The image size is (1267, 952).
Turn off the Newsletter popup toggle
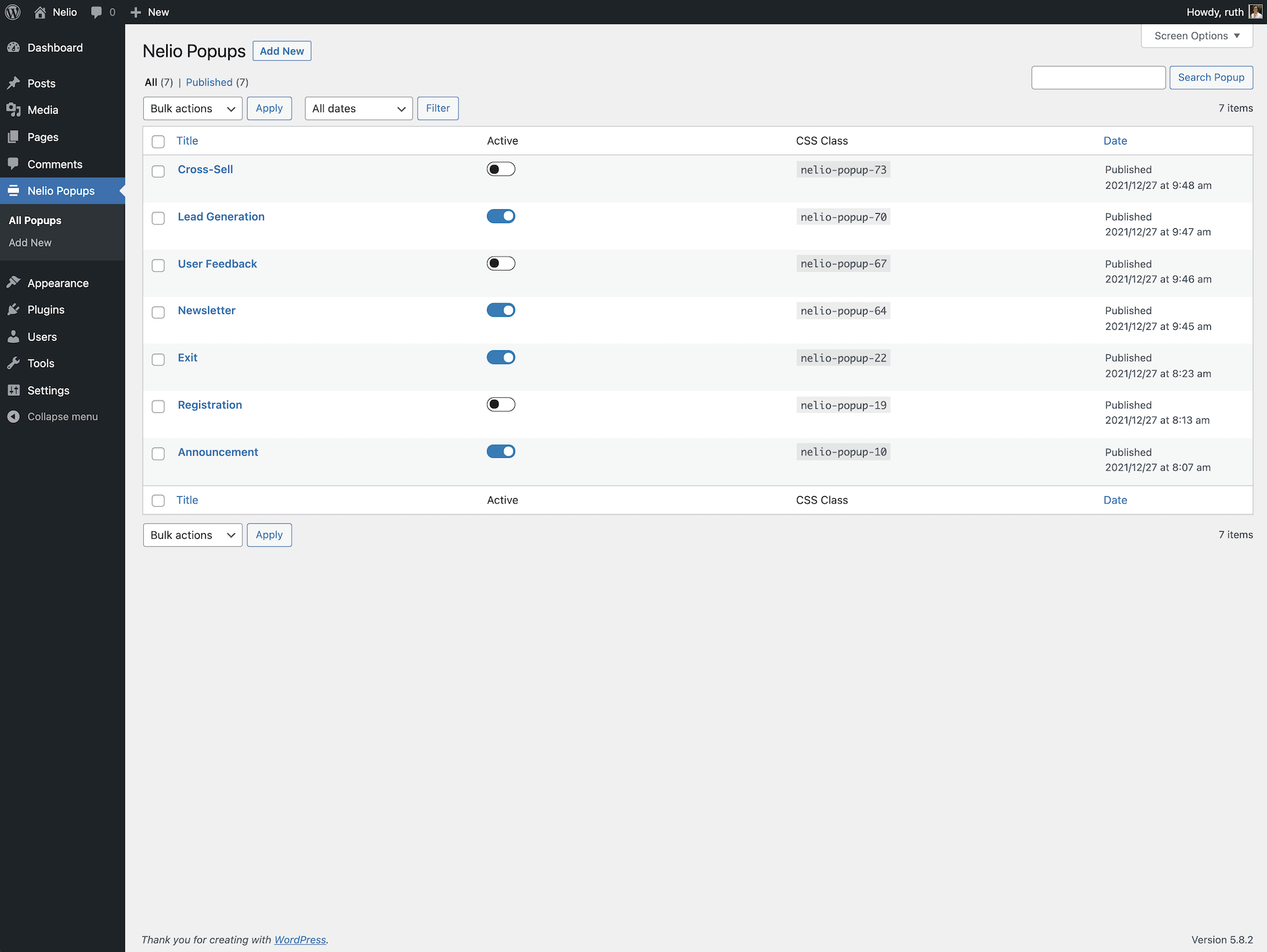[x=501, y=310]
